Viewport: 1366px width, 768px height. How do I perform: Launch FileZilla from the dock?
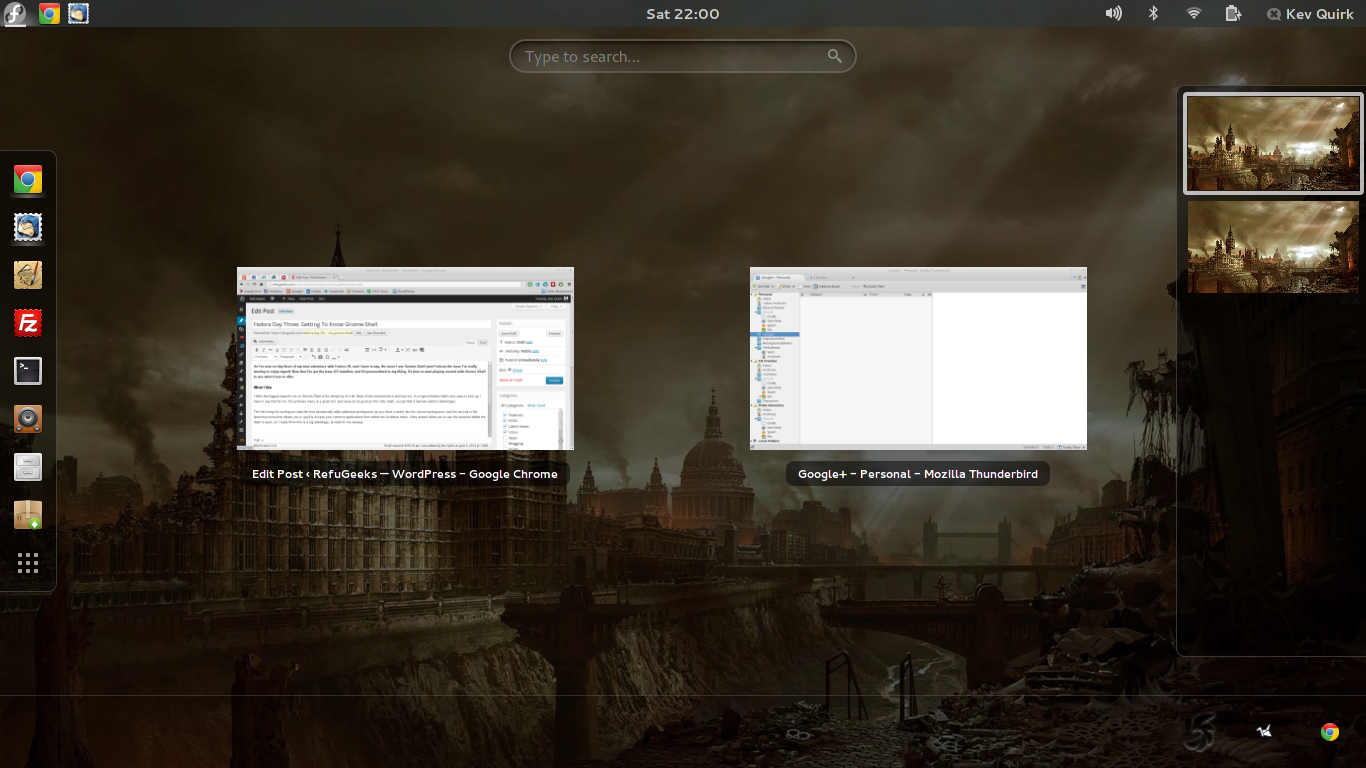tap(27, 322)
